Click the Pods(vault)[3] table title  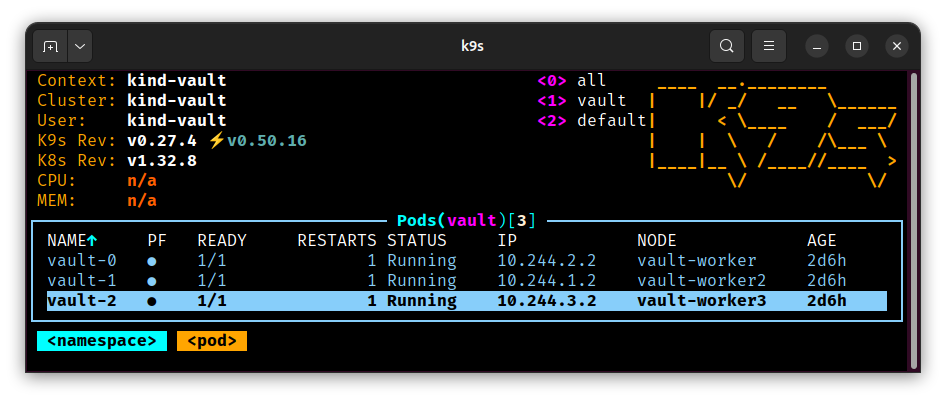coord(466,221)
